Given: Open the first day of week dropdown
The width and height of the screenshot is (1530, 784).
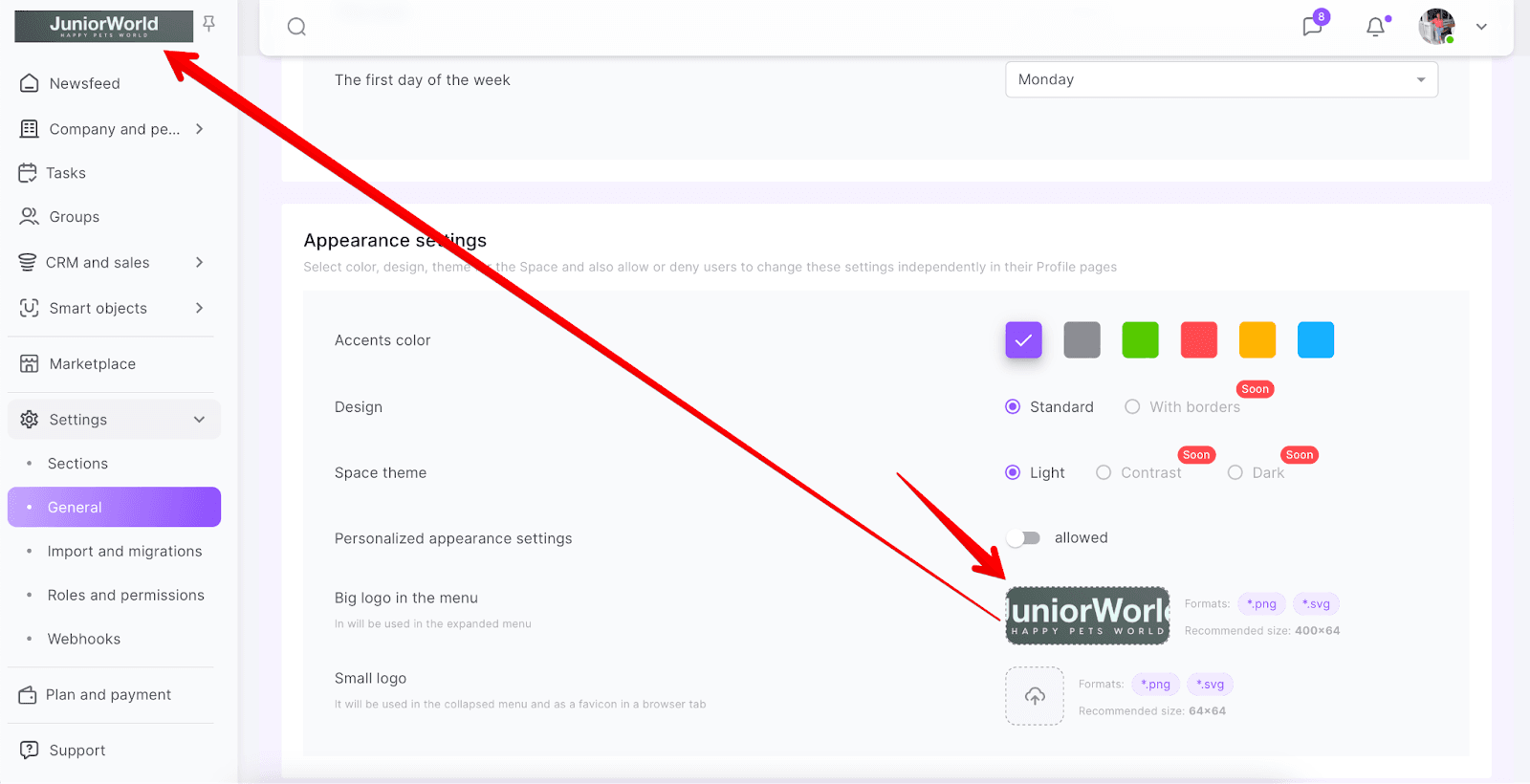Looking at the screenshot, I should point(1221,79).
